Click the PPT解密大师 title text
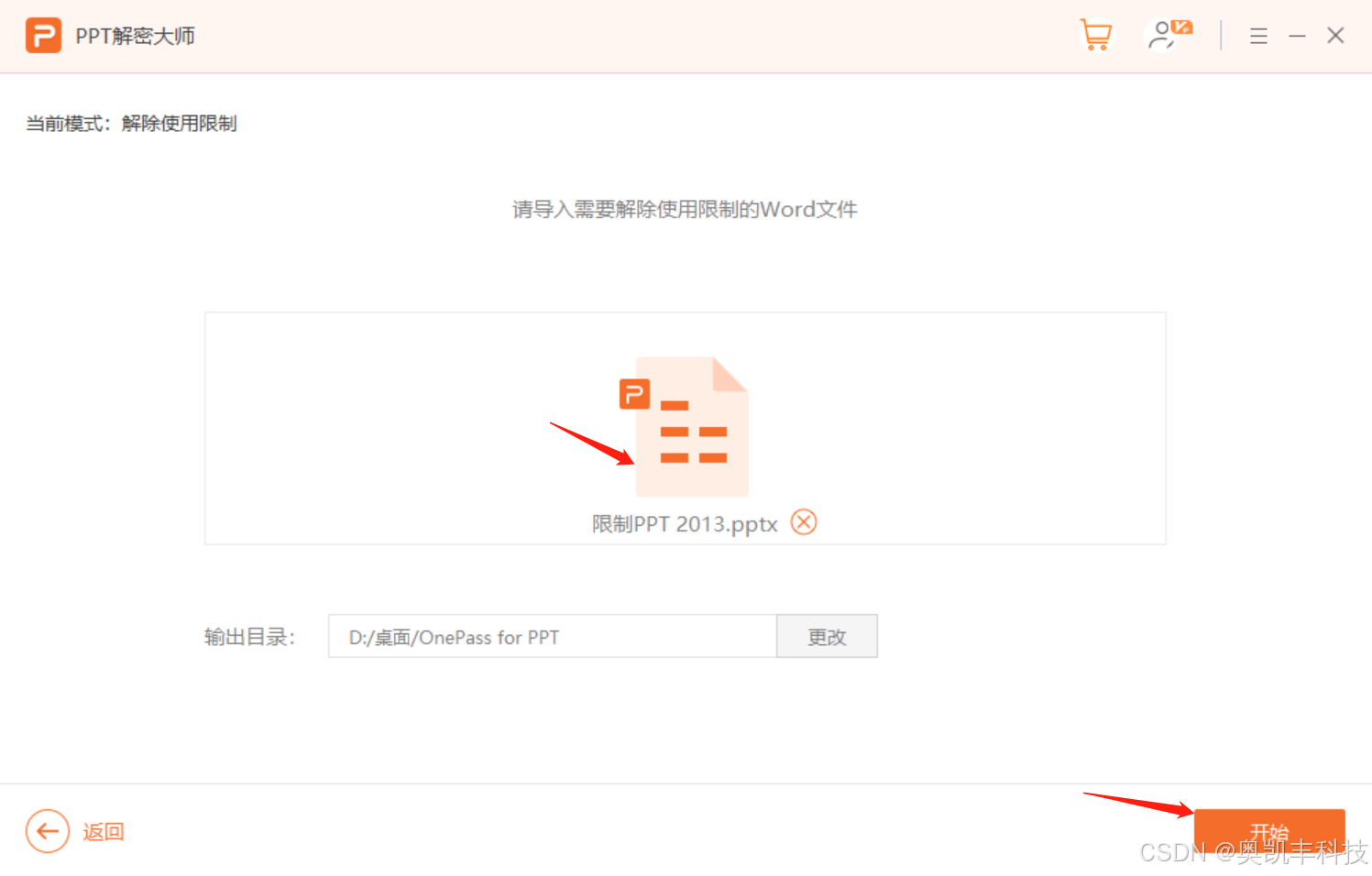The height and width of the screenshot is (876, 1372). [x=136, y=36]
